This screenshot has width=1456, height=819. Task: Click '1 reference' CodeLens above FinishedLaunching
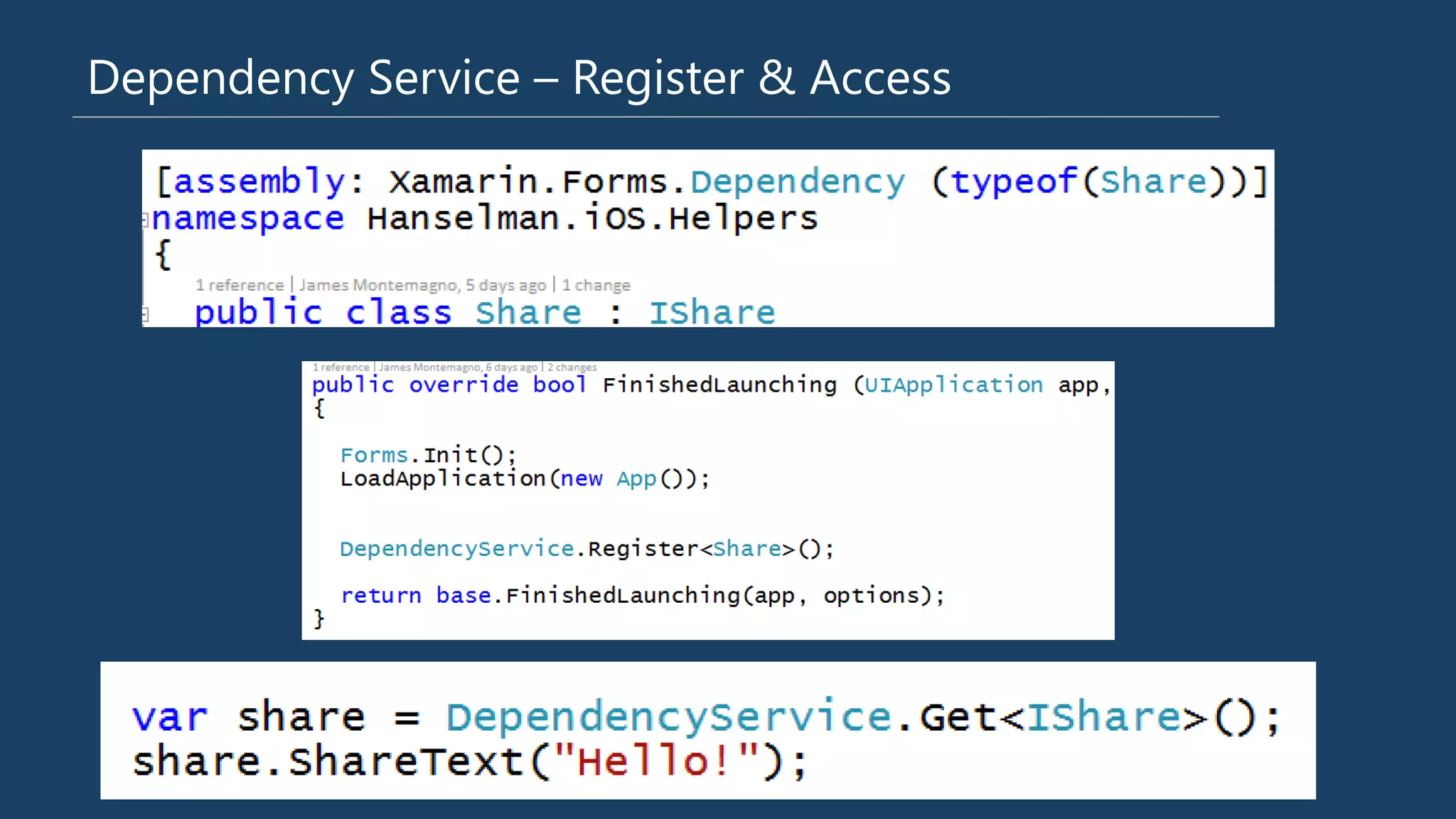pyautogui.click(x=341, y=368)
